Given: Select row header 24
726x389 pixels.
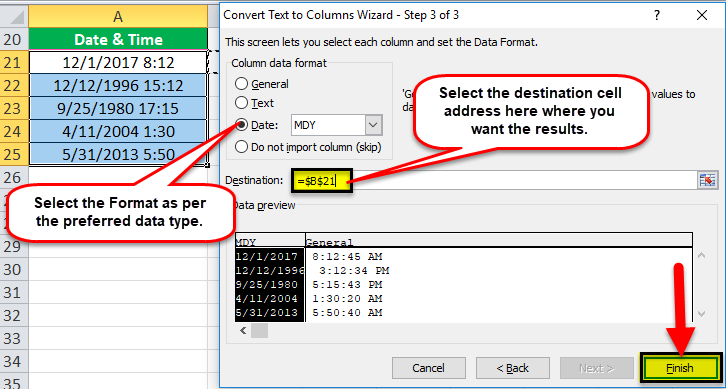Looking at the screenshot, I should [x=14, y=132].
